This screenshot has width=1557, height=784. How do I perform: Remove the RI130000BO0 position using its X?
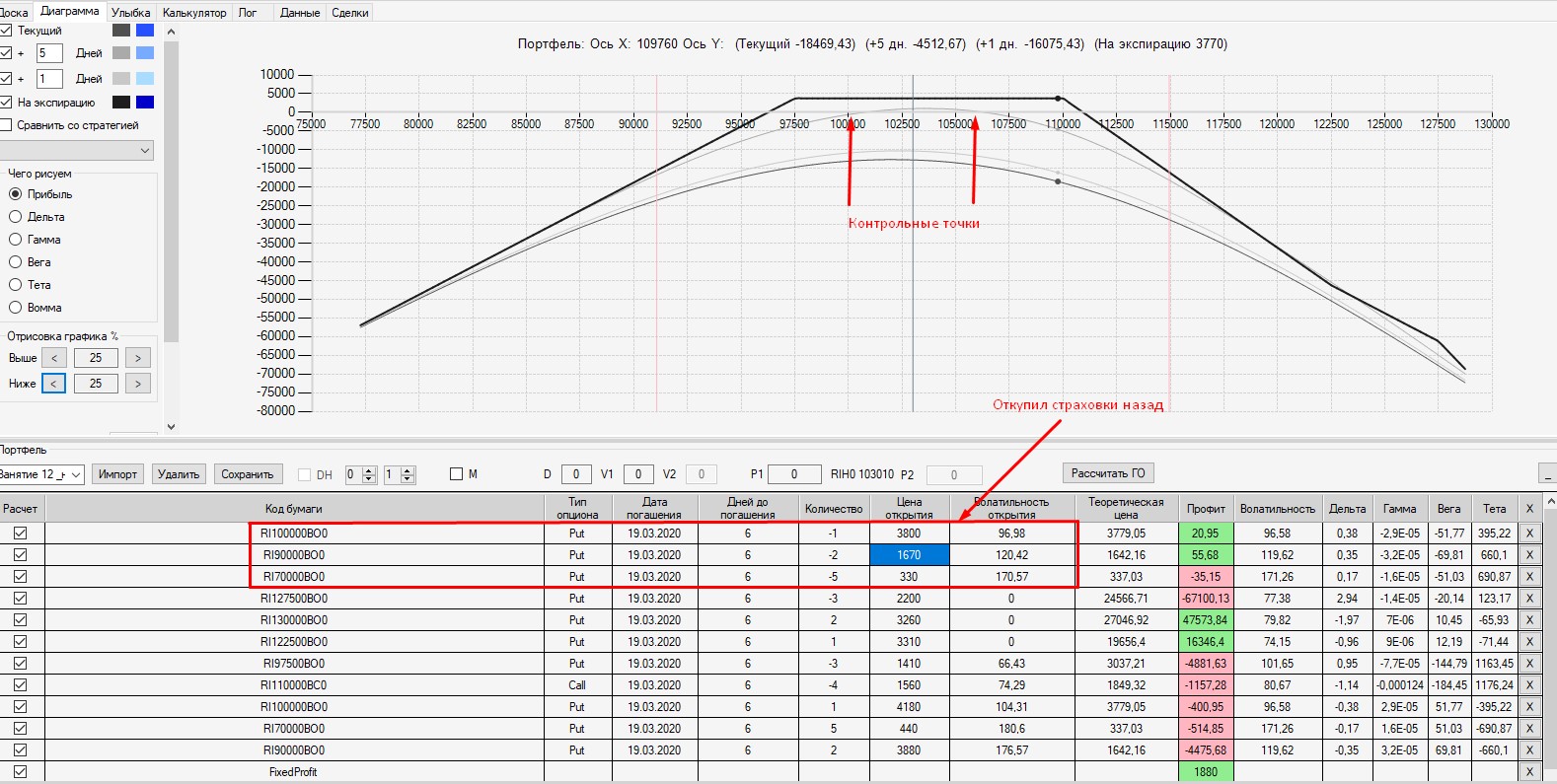point(1529,620)
